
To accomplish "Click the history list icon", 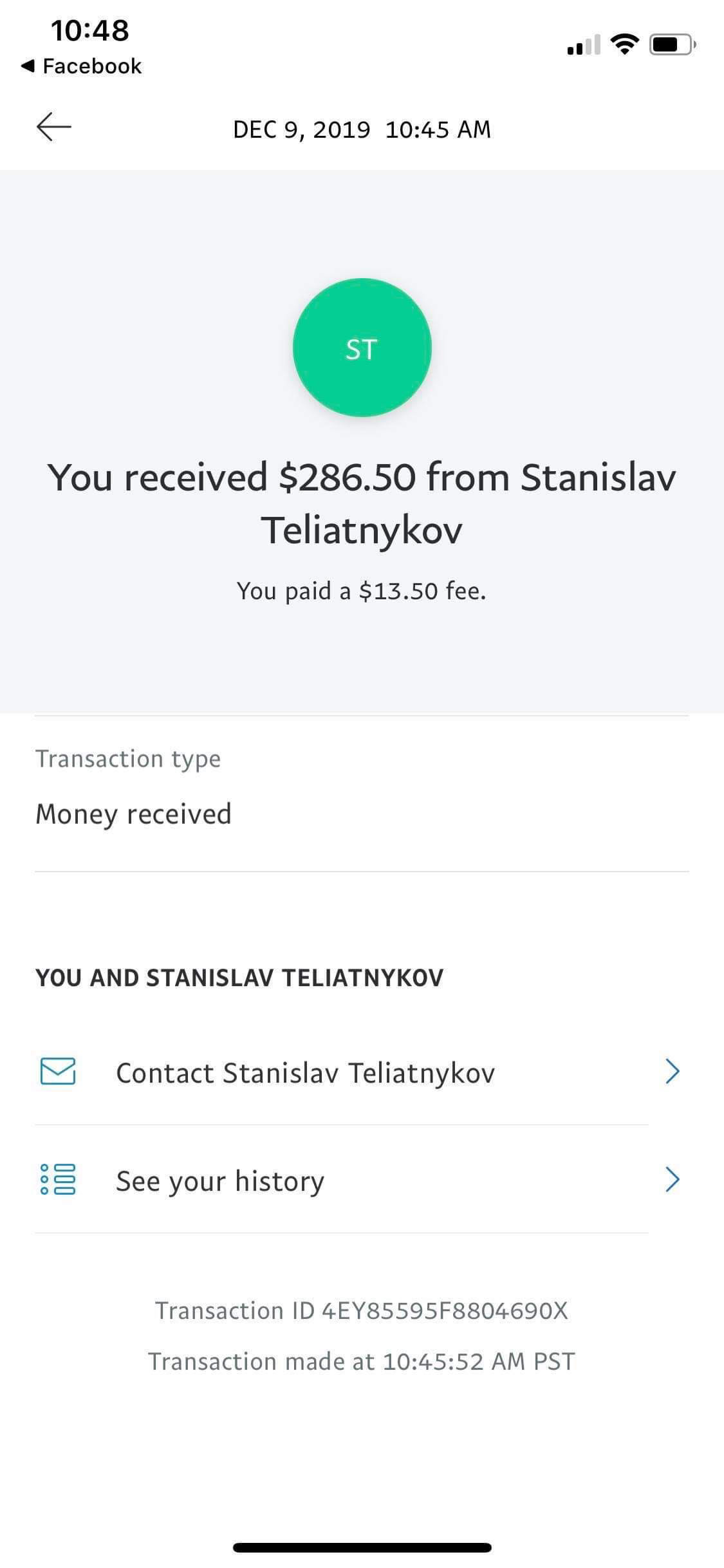I will point(58,1180).
